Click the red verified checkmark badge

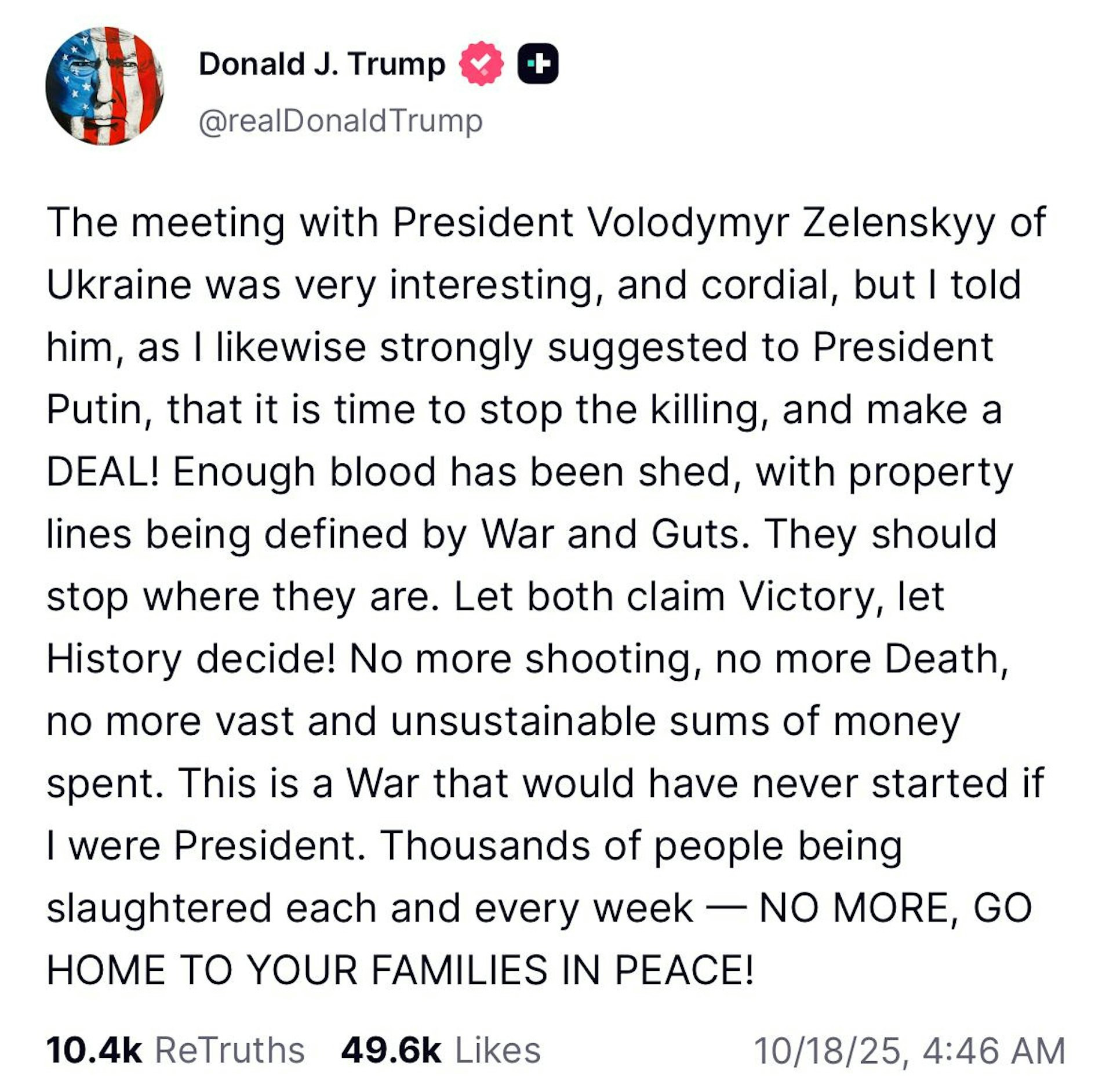click(x=481, y=64)
